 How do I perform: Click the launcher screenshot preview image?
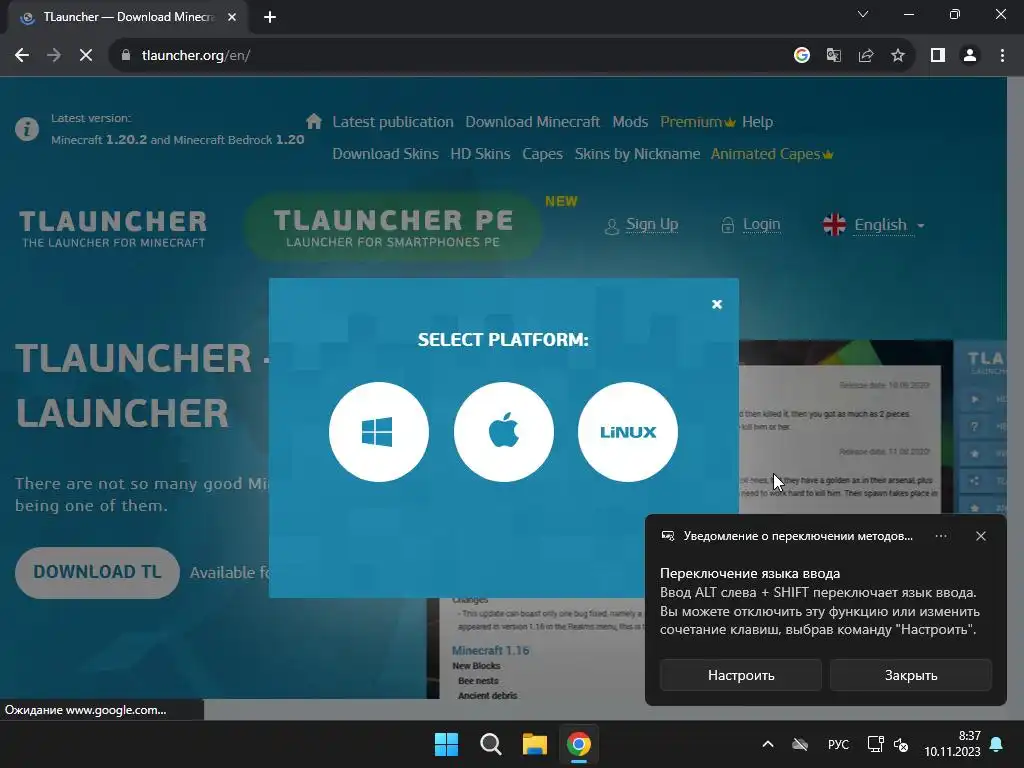pos(847,428)
